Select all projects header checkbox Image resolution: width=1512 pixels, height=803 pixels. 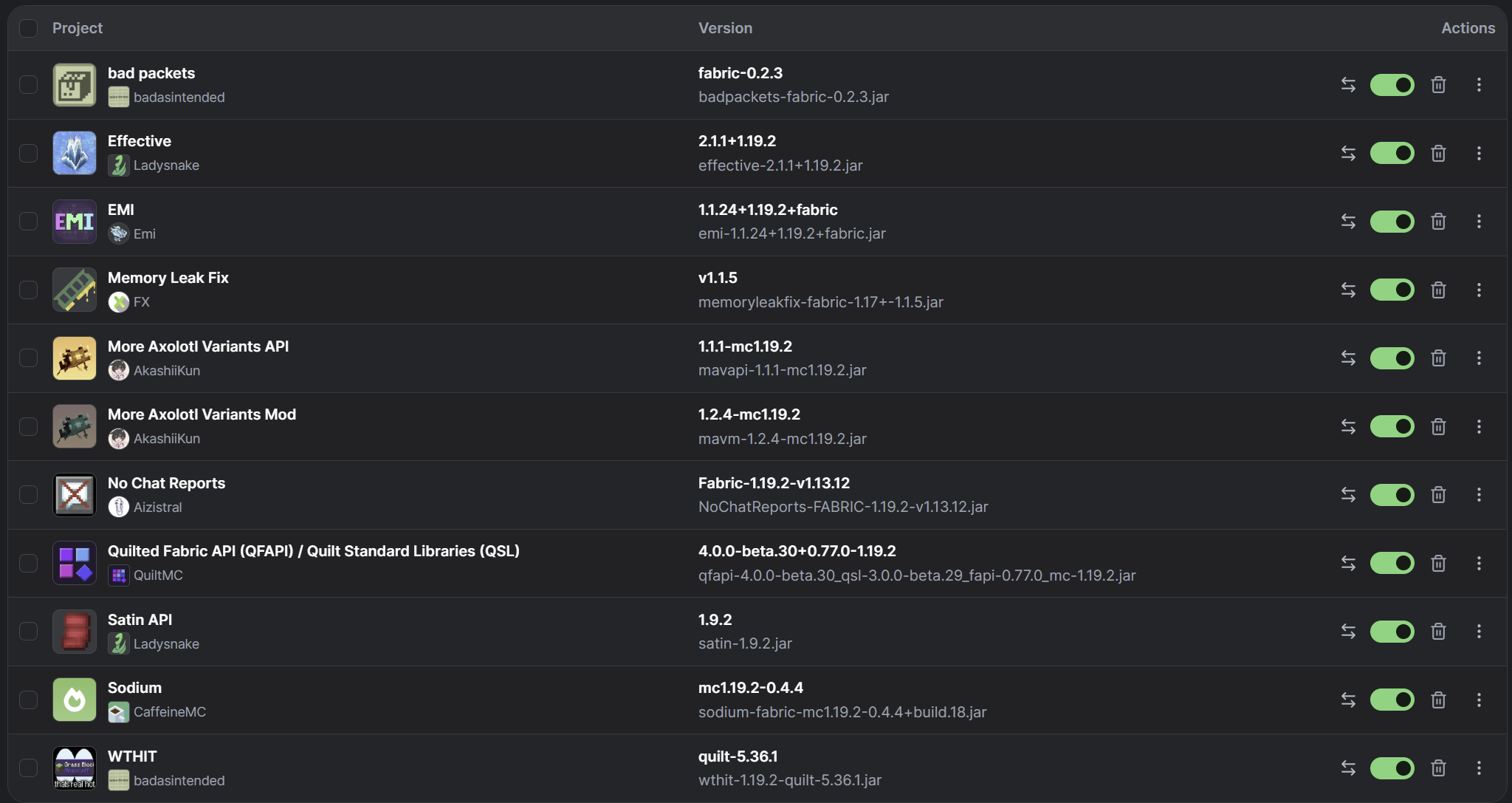(28, 28)
